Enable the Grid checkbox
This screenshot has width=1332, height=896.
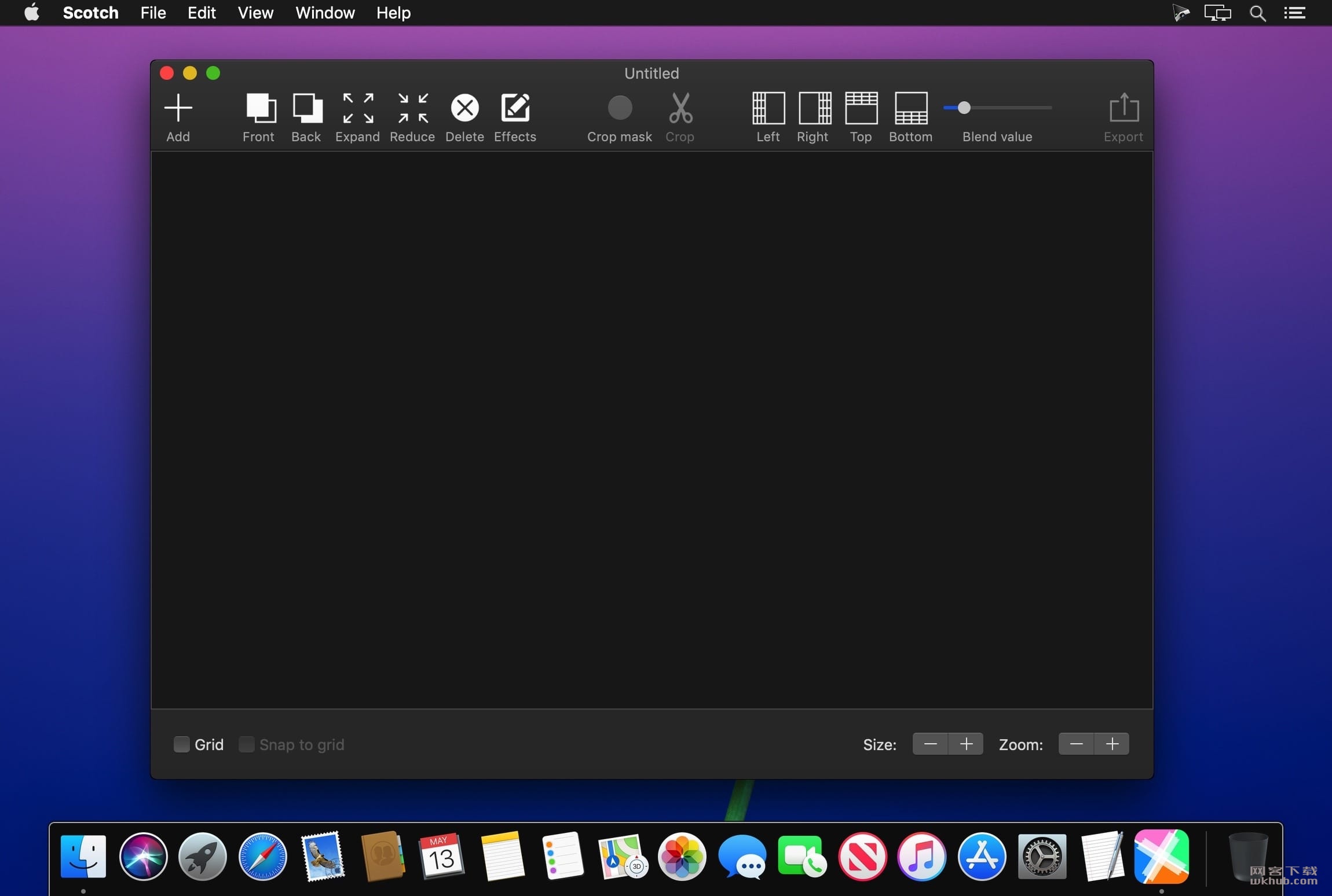[181, 744]
